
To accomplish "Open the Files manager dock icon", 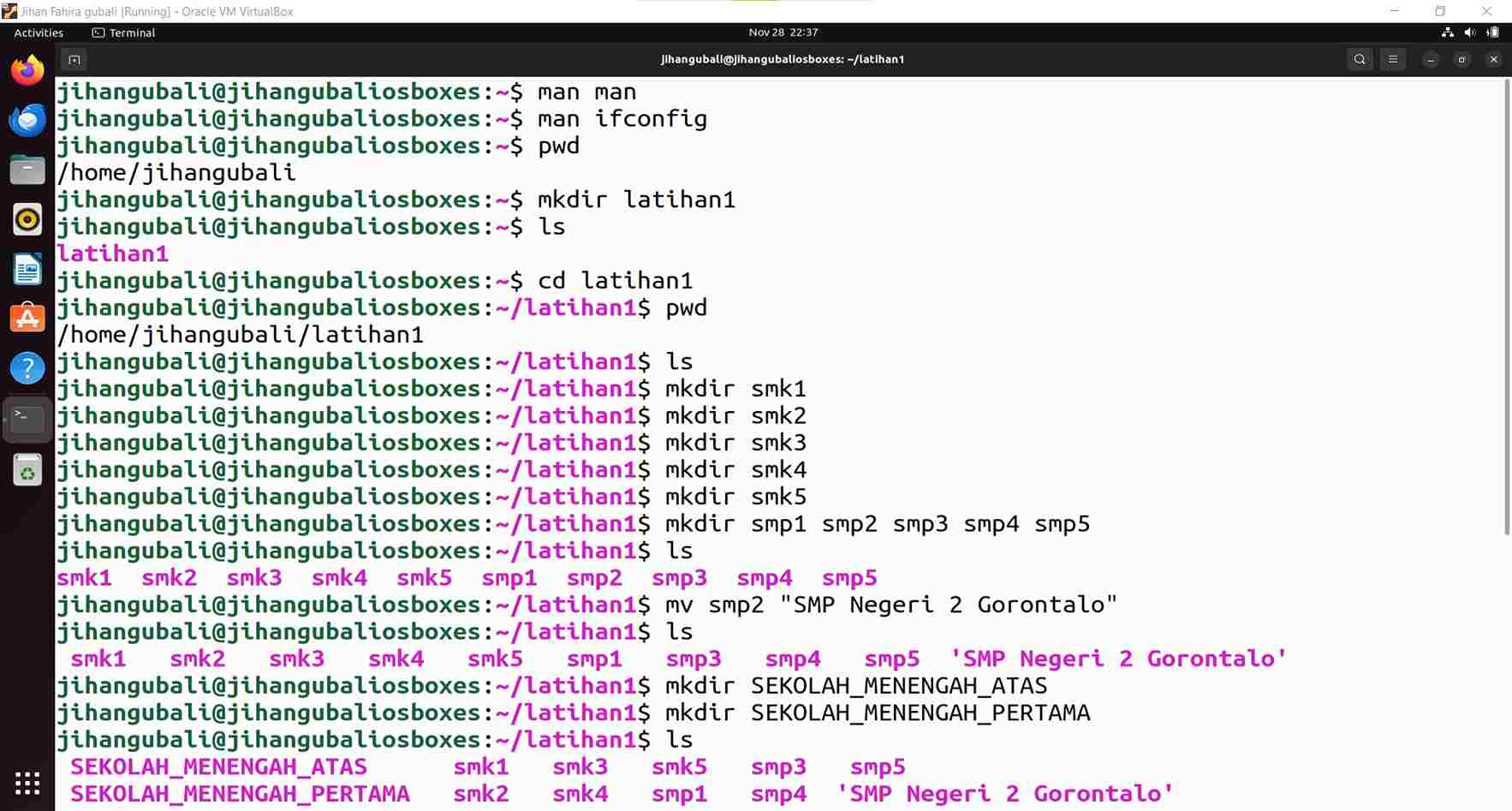I will tap(27, 170).
